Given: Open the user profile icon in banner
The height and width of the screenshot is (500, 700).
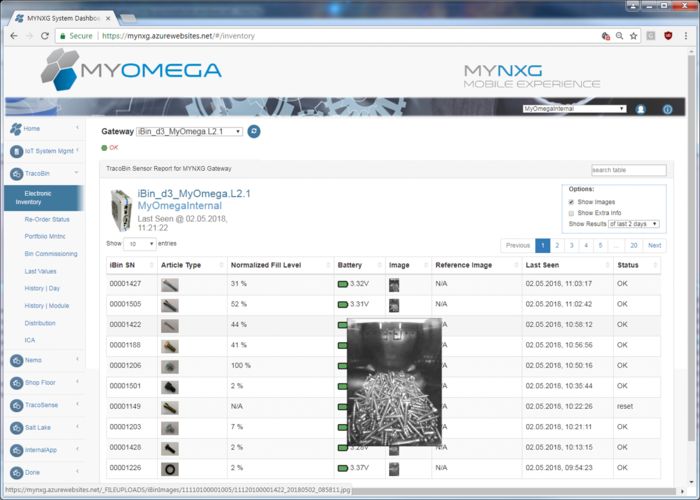Looking at the screenshot, I should pos(641,109).
